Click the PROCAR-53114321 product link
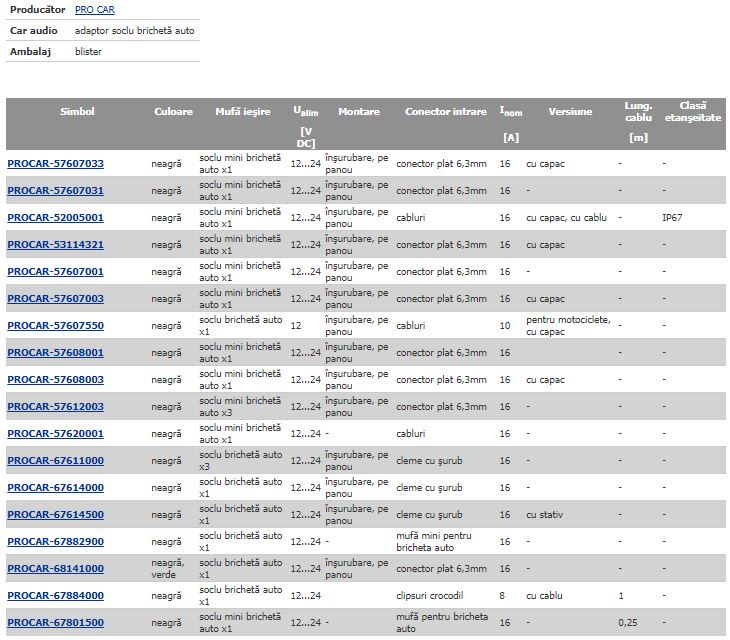This screenshot has height=640, width=730. 55,244
